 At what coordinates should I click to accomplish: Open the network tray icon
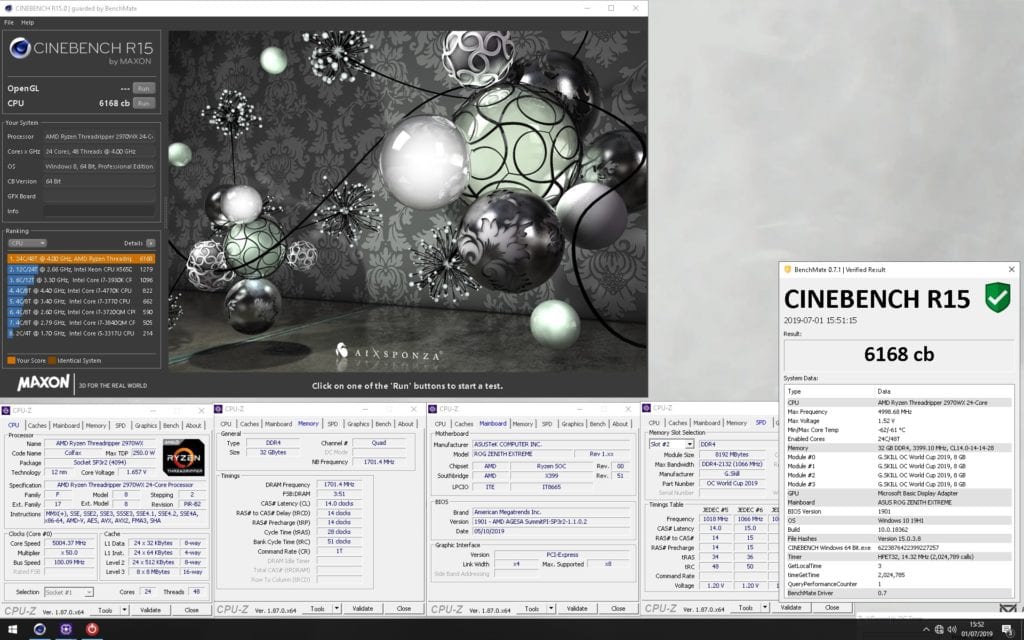click(x=939, y=630)
